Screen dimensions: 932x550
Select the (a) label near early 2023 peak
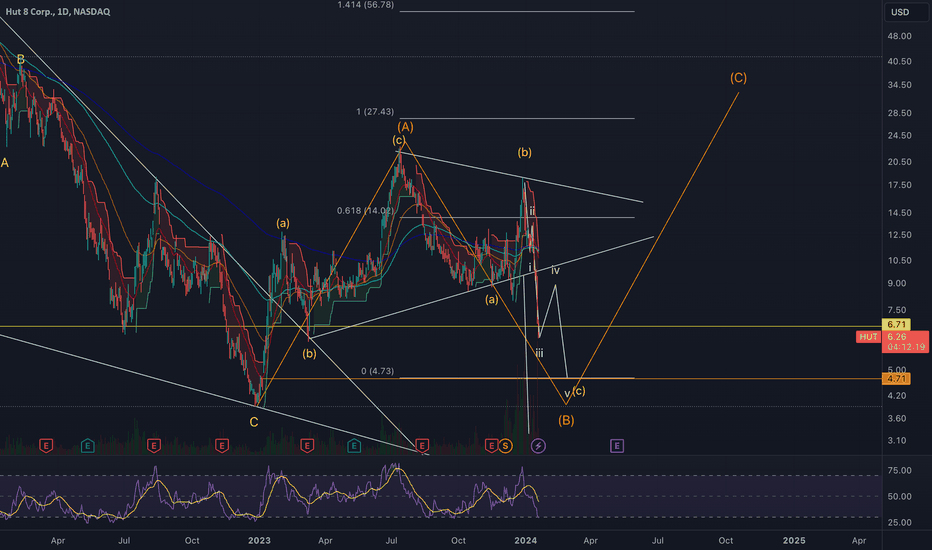(x=283, y=223)
